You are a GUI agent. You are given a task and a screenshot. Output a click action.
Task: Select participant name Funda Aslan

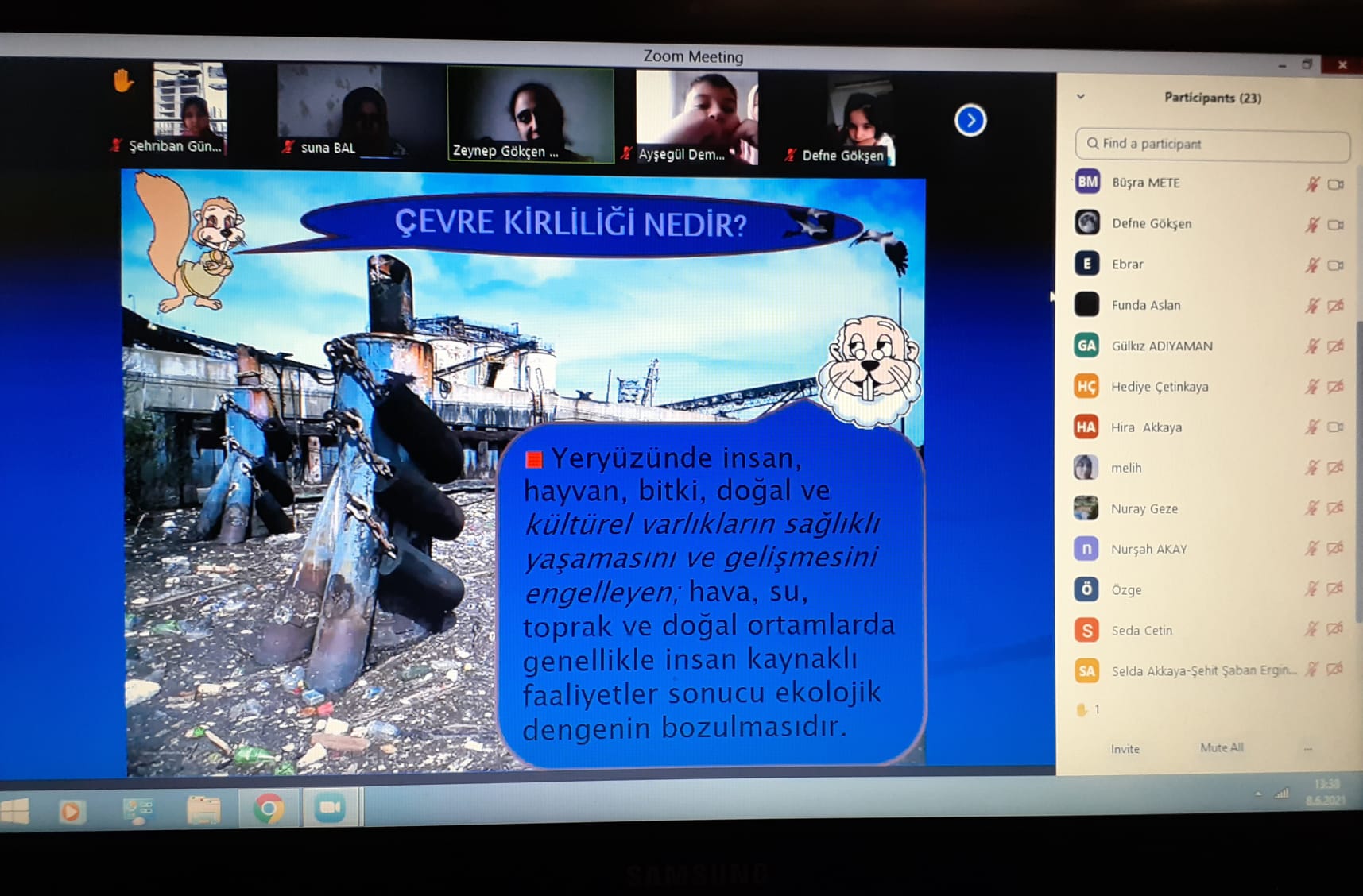coord(1146,305)
